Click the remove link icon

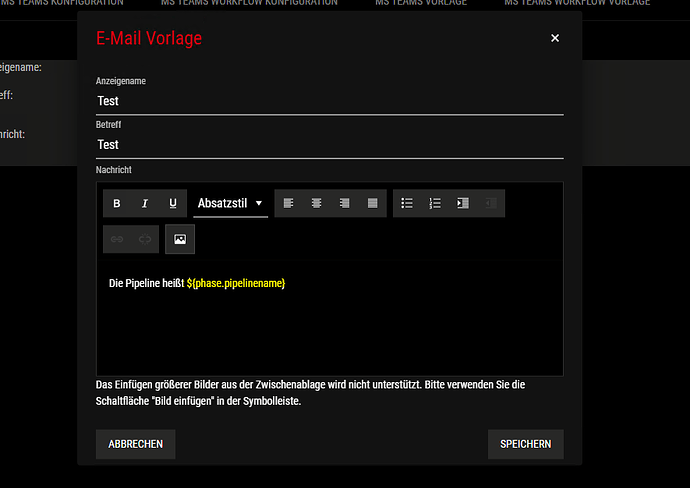click(x=145, y=239)
